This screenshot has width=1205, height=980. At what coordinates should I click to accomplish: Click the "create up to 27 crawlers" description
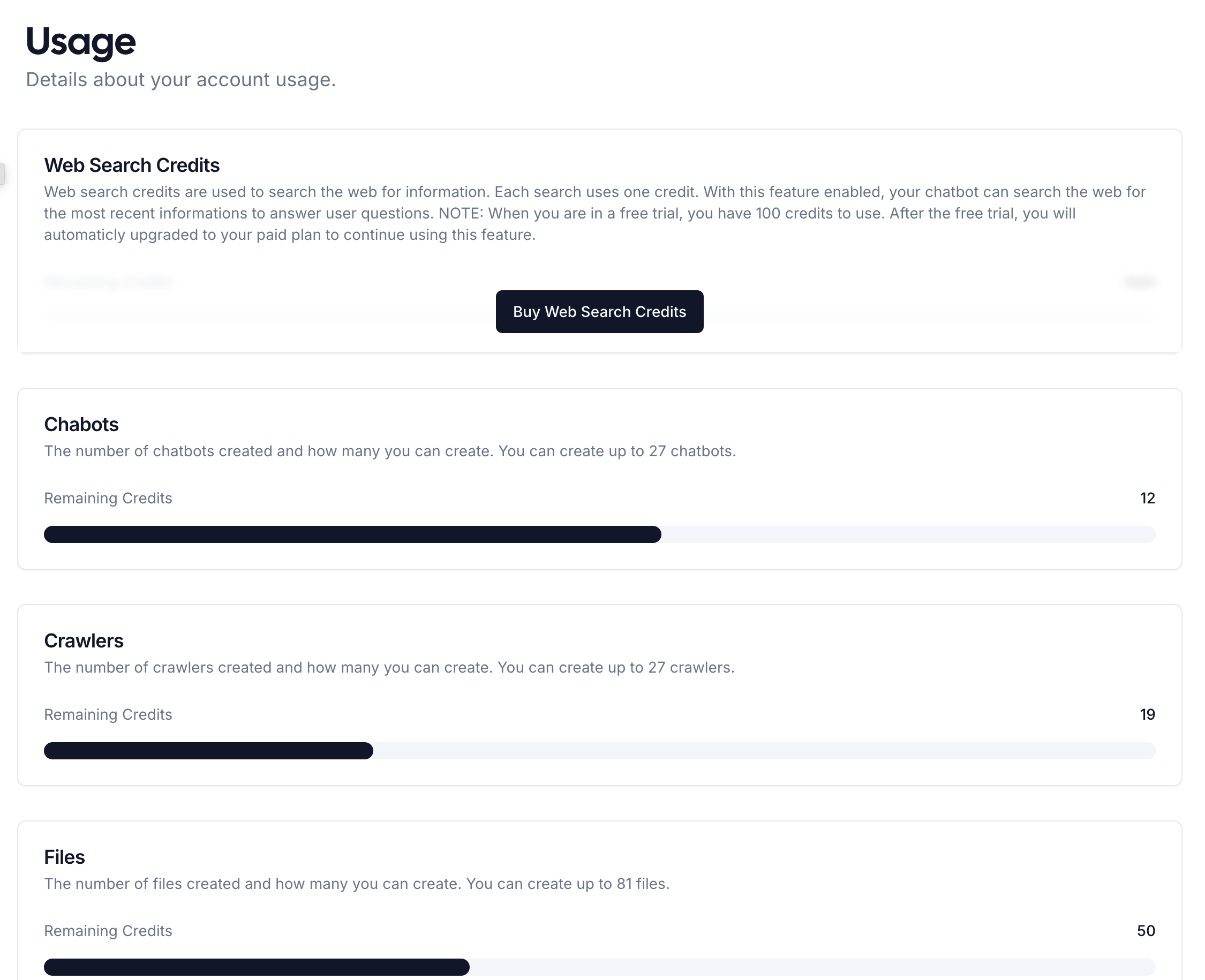389,667
